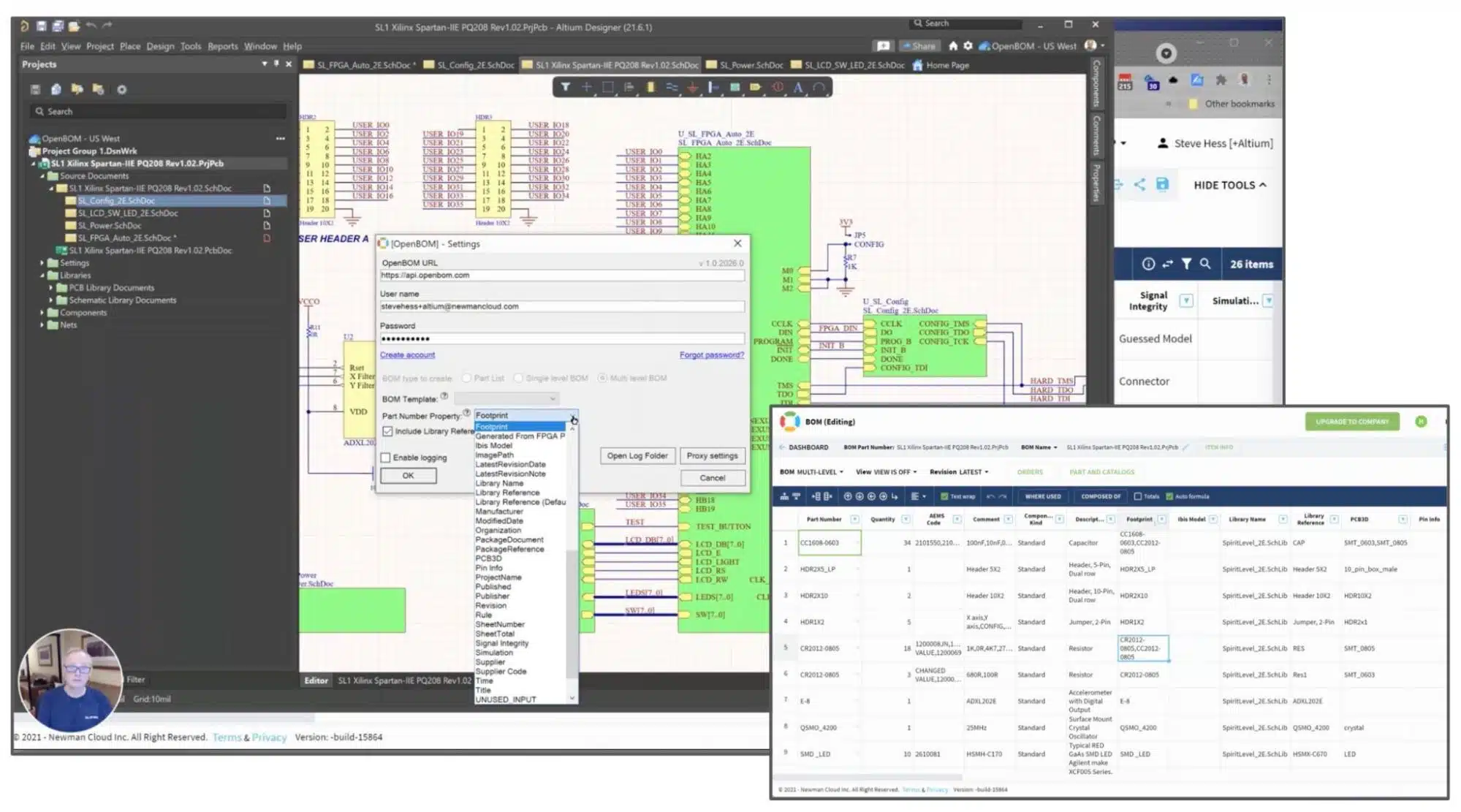Follow the Create account link
This screenshot has height=812, width=1461.
tap(407, 355)
